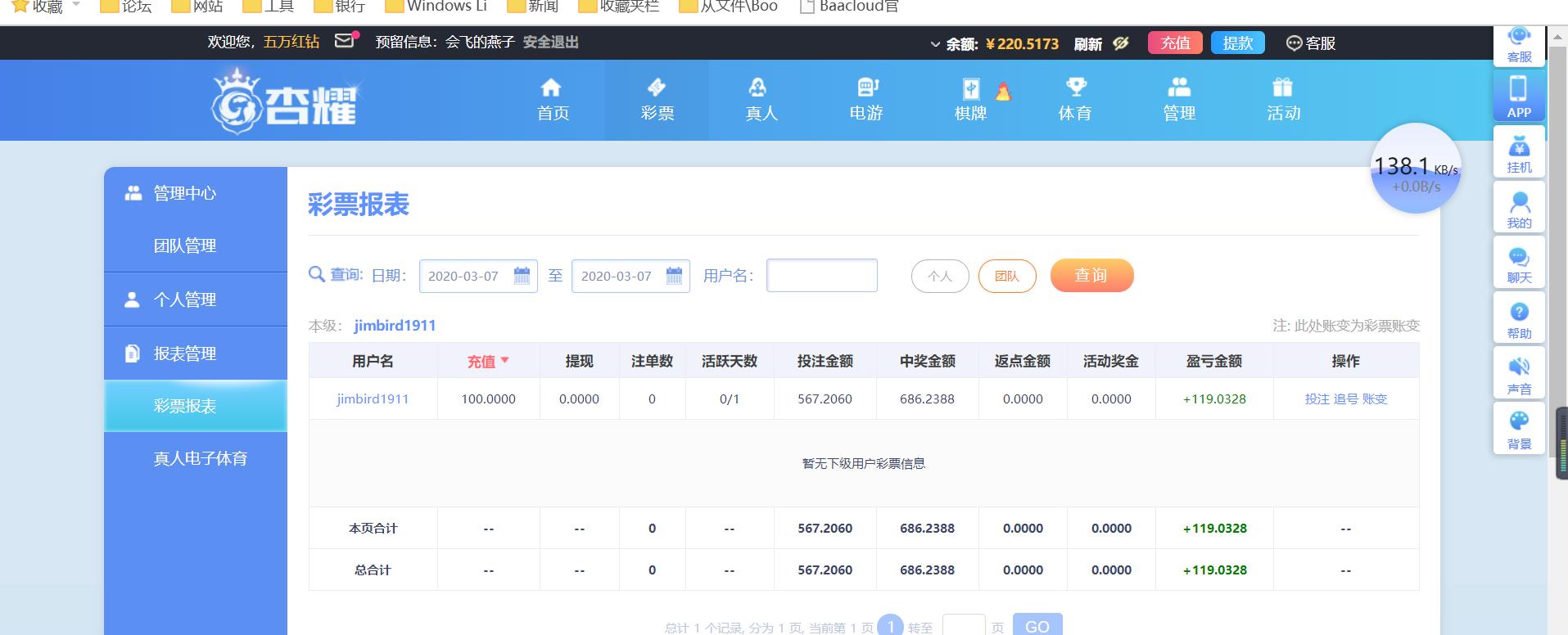
Task: Open the 棋牌 navigation tab
Action: click(971, 100)
